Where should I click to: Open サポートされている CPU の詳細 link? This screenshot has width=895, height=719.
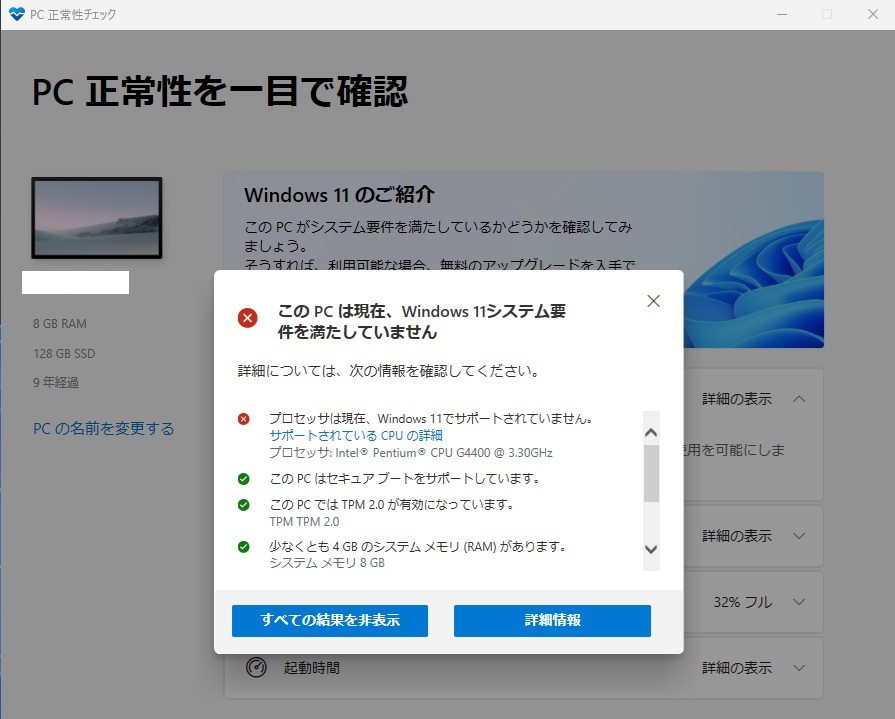pos(356,435)
